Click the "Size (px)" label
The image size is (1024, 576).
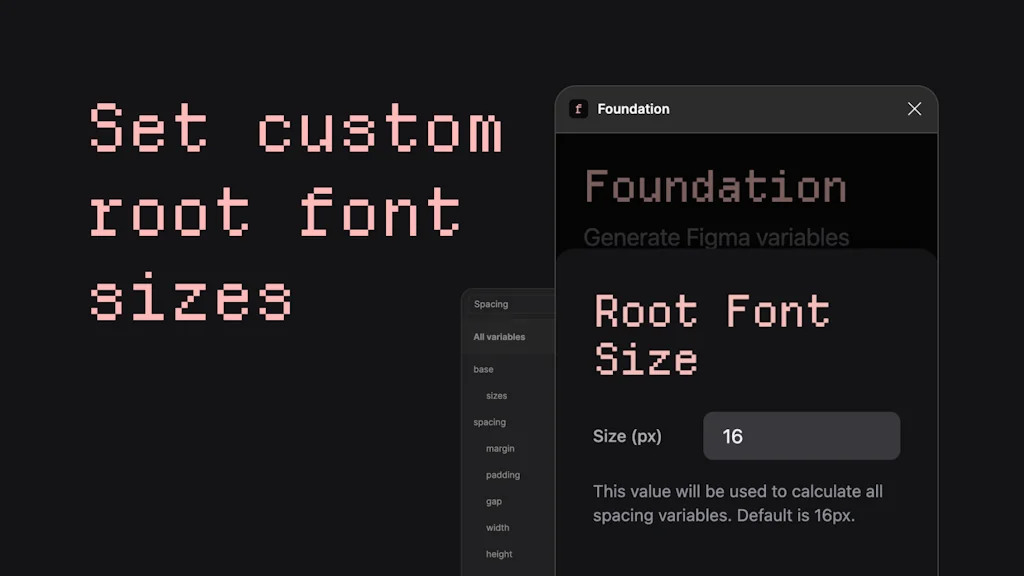628,435
